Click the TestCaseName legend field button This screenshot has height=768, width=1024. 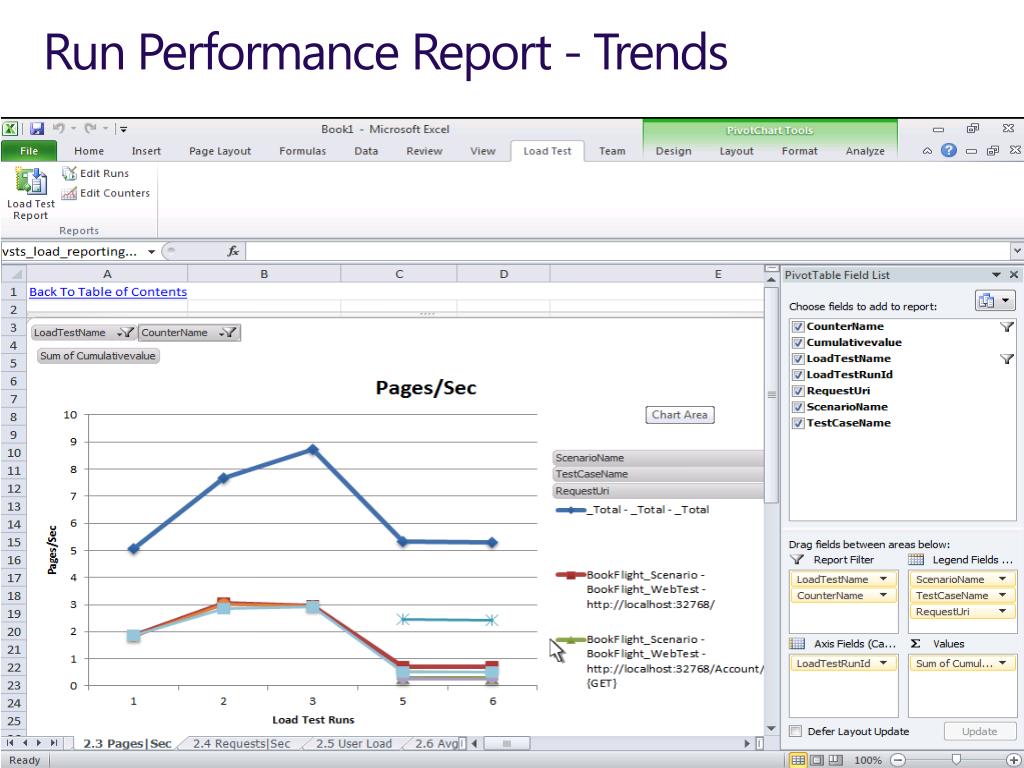[658, 474]
